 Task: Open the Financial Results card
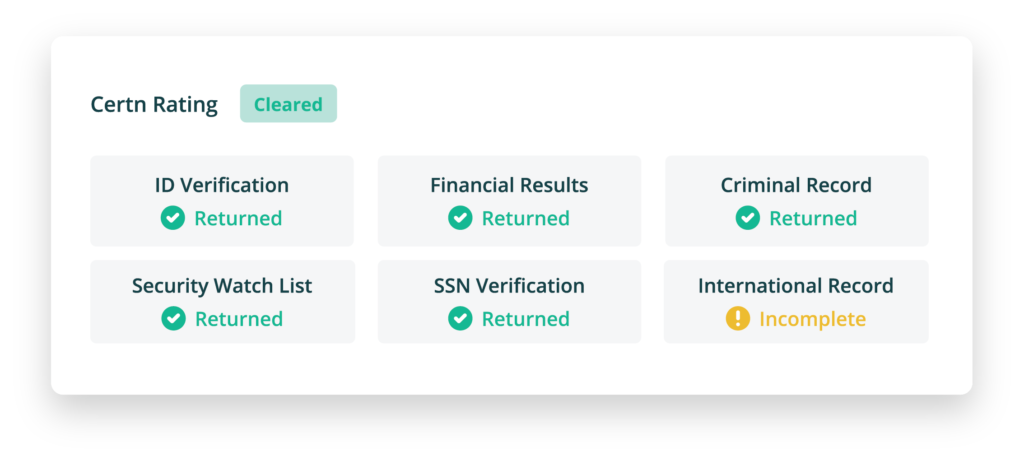[509, 200]
